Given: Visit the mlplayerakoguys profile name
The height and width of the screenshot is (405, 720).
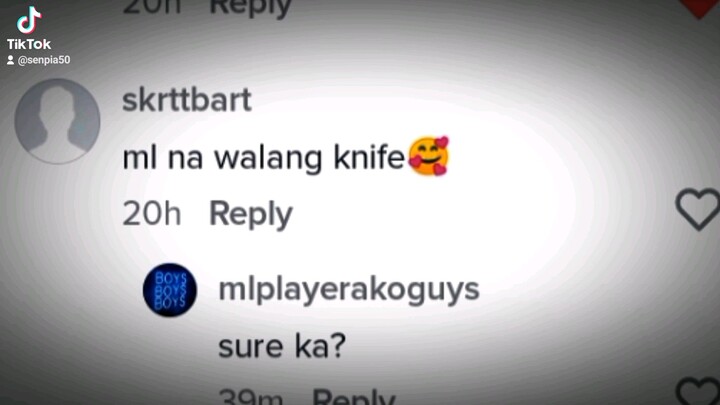Looking at the screenshot, I should [349, 290].
